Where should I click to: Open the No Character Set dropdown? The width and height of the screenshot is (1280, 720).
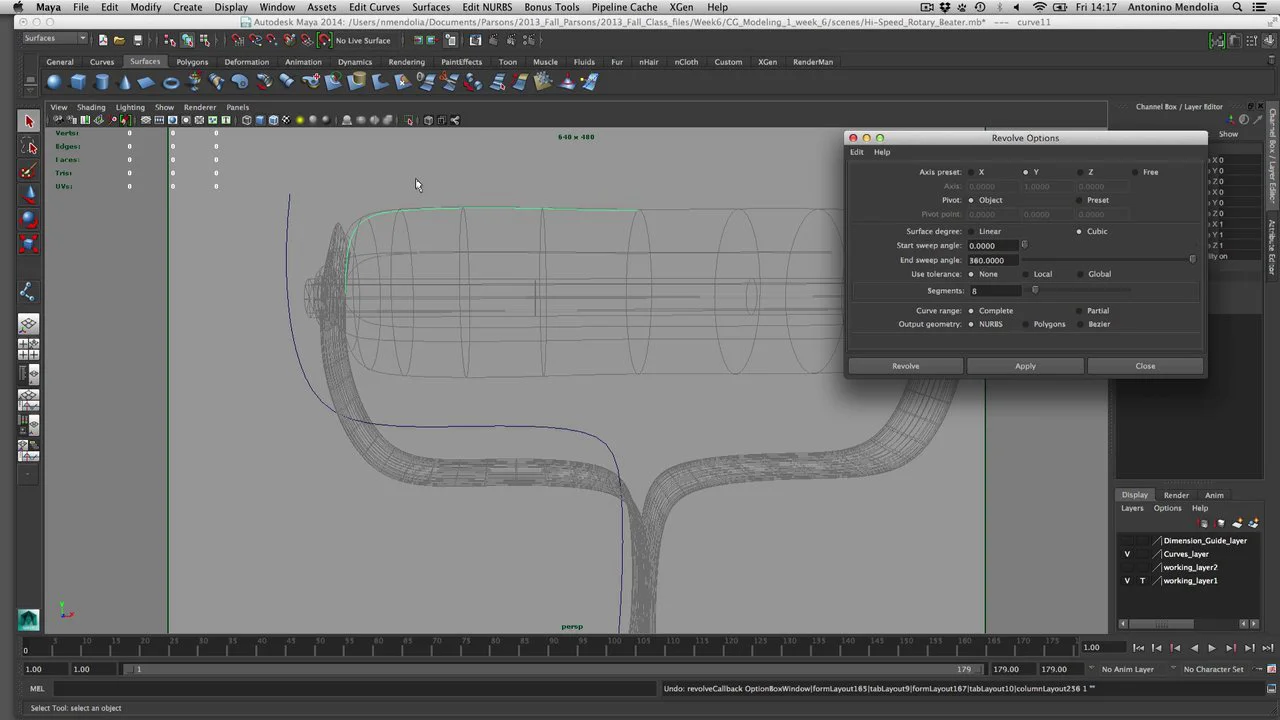point(1213,669)
